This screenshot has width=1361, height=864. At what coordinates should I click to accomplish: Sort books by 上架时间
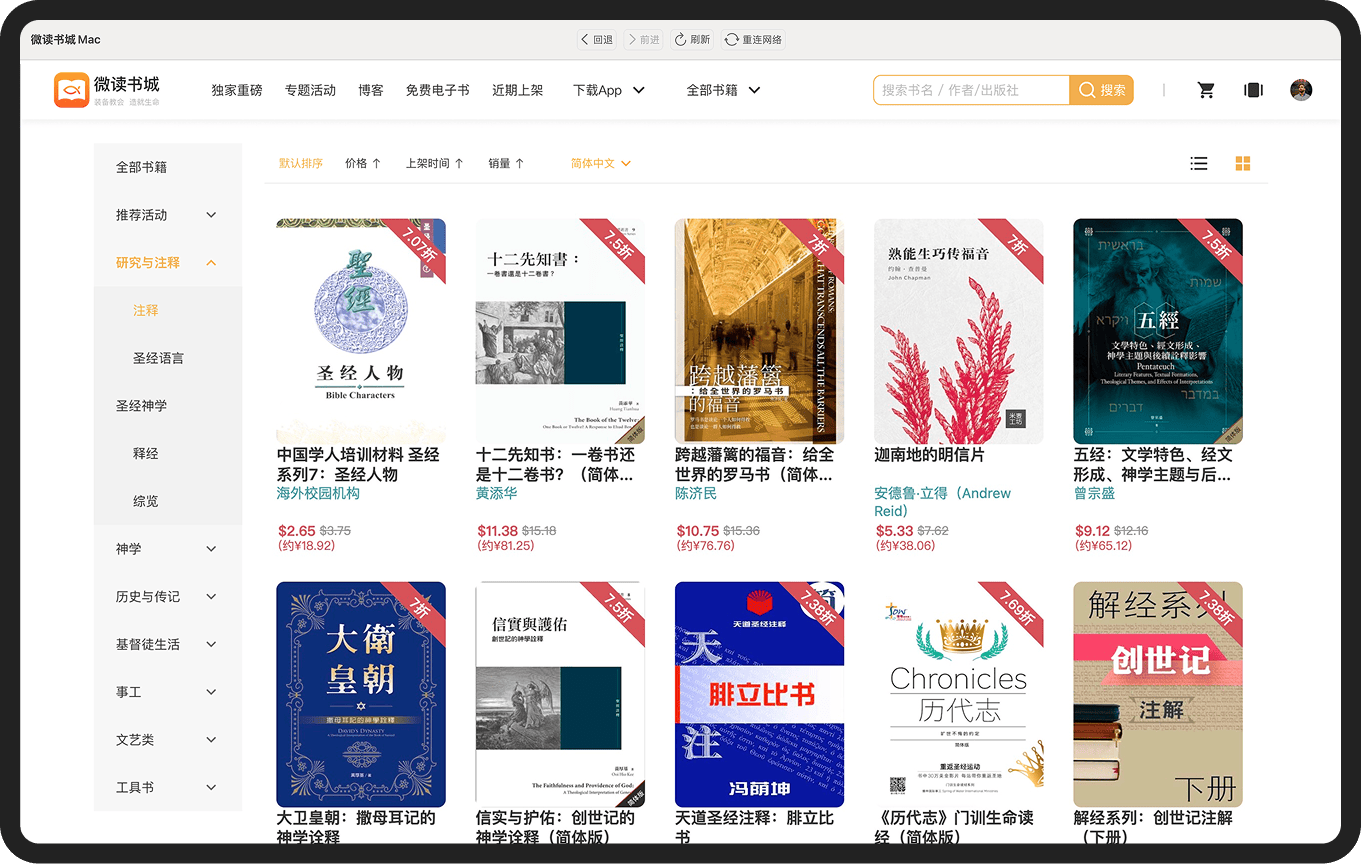click(434, 164)
